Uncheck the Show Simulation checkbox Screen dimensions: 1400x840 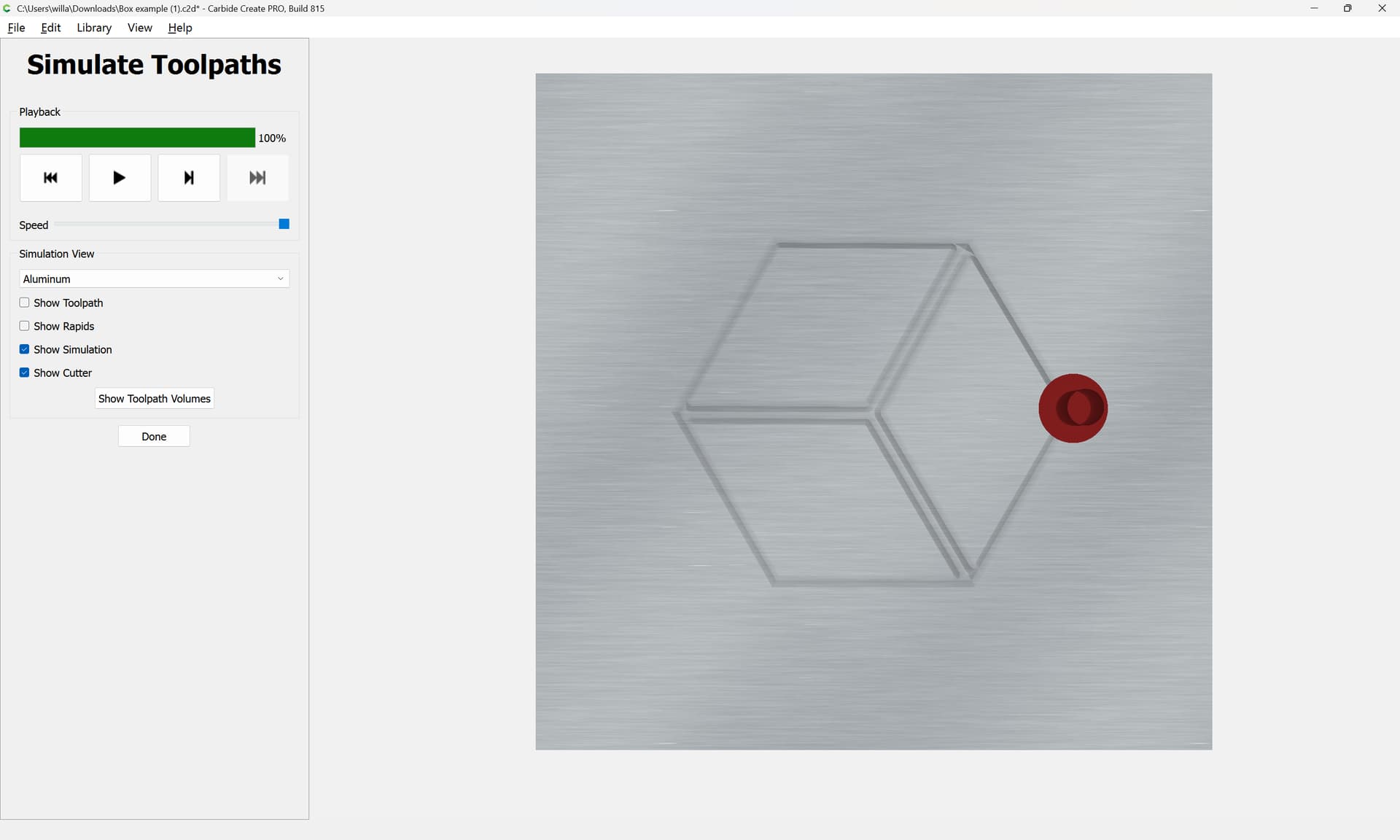[x=25, y=349]
